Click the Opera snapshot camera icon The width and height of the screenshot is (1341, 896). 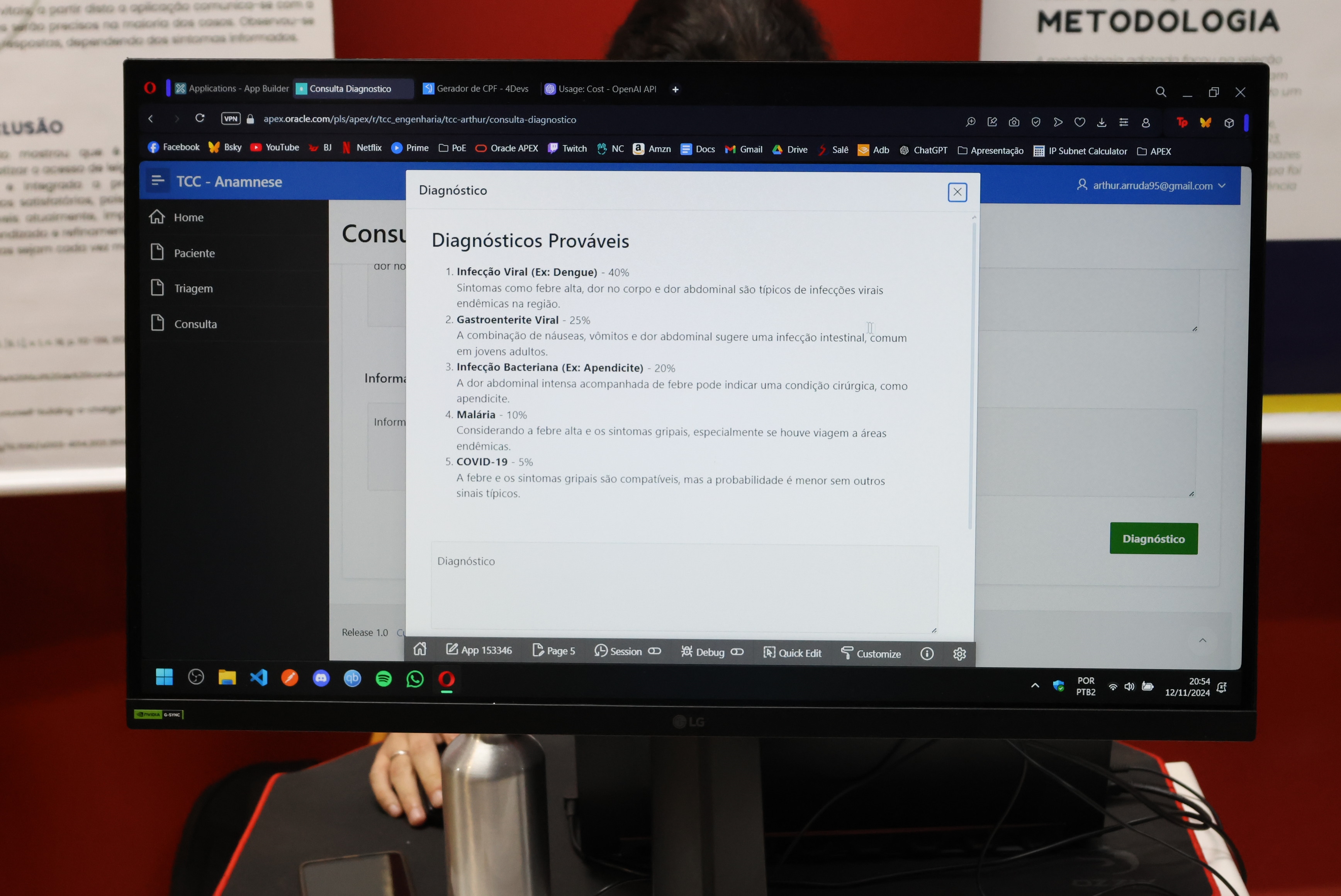(1013, 122)
